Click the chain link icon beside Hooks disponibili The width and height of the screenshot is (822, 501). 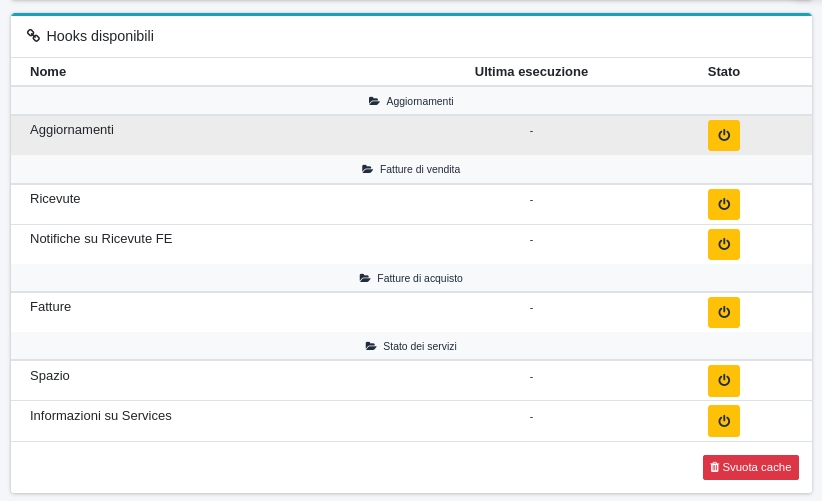33,36
